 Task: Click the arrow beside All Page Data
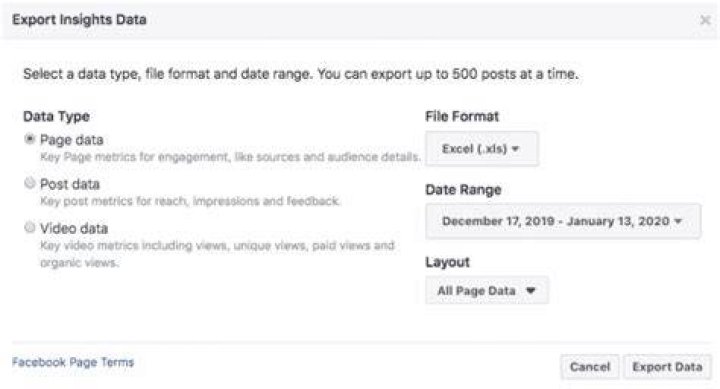pyautogui.click(x=531, y=290)
